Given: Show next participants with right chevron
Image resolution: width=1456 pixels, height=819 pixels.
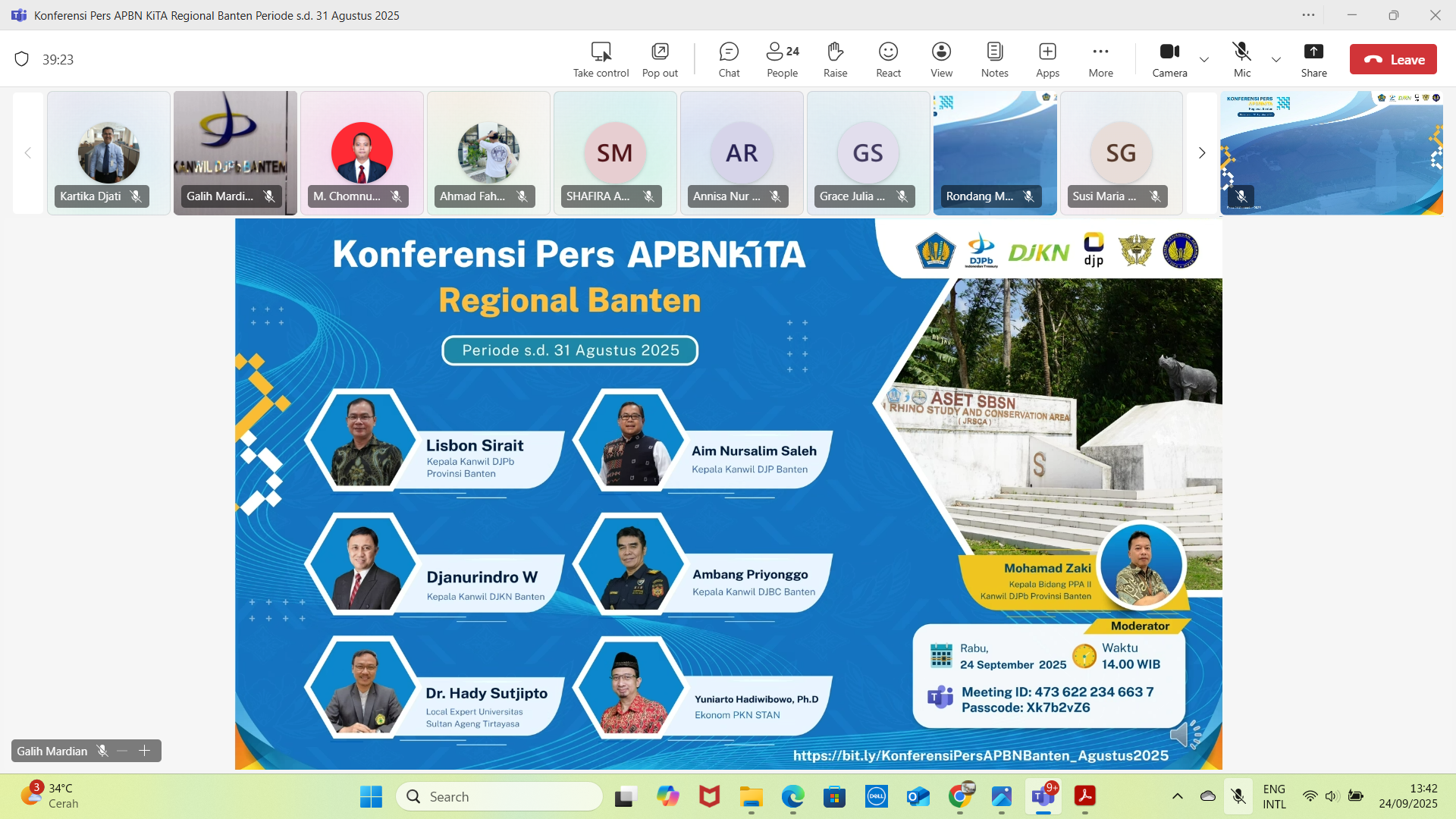Looking at the screenshot, I should click(1201, 153).
